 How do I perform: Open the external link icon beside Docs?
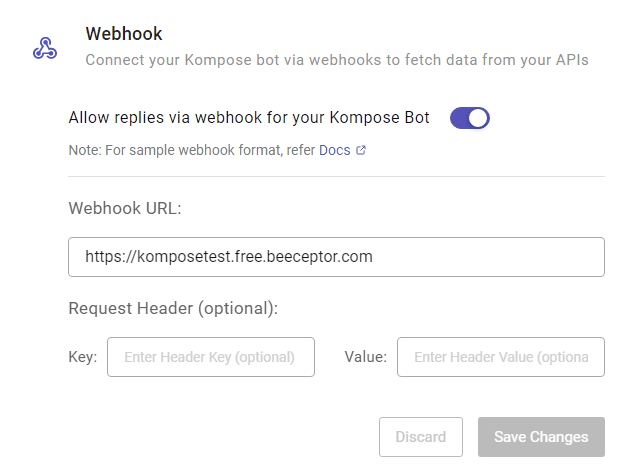(x=361, y=150)
